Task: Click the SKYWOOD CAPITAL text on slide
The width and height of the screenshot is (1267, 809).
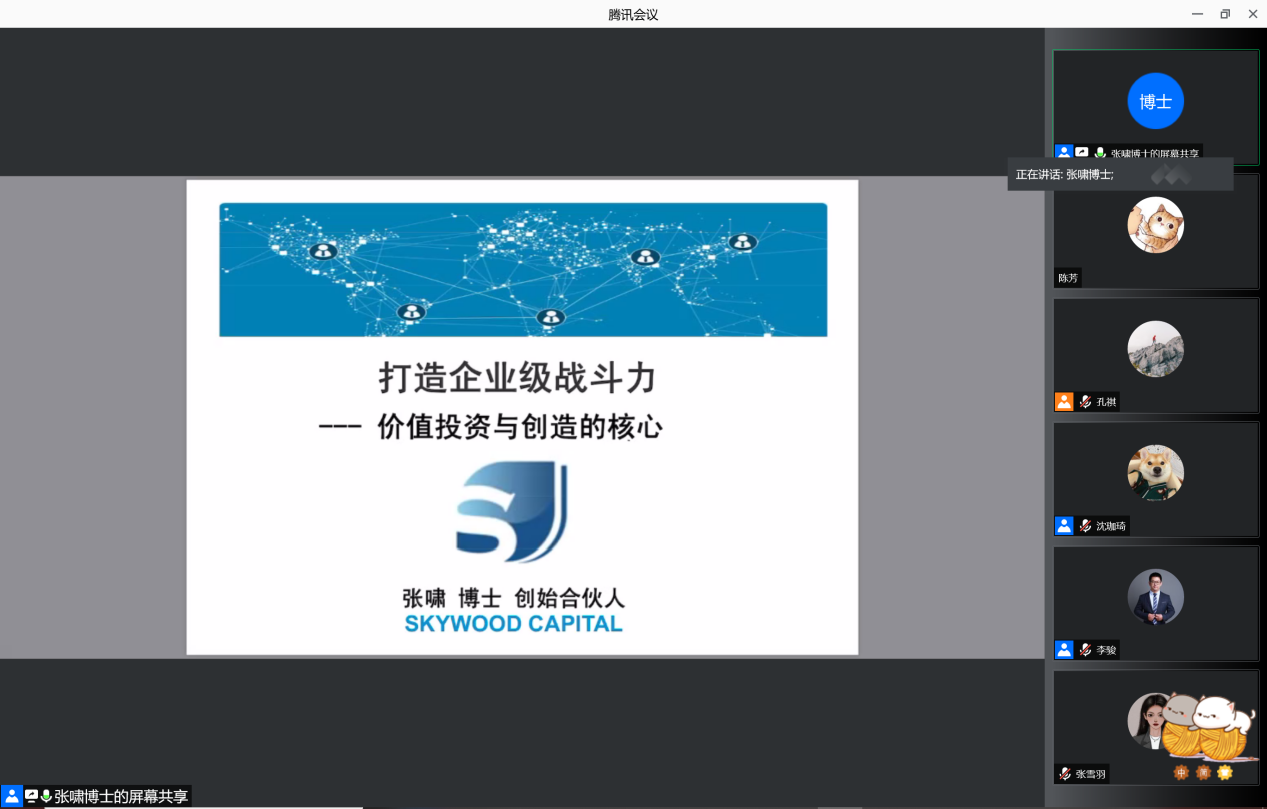Action: 513,624
